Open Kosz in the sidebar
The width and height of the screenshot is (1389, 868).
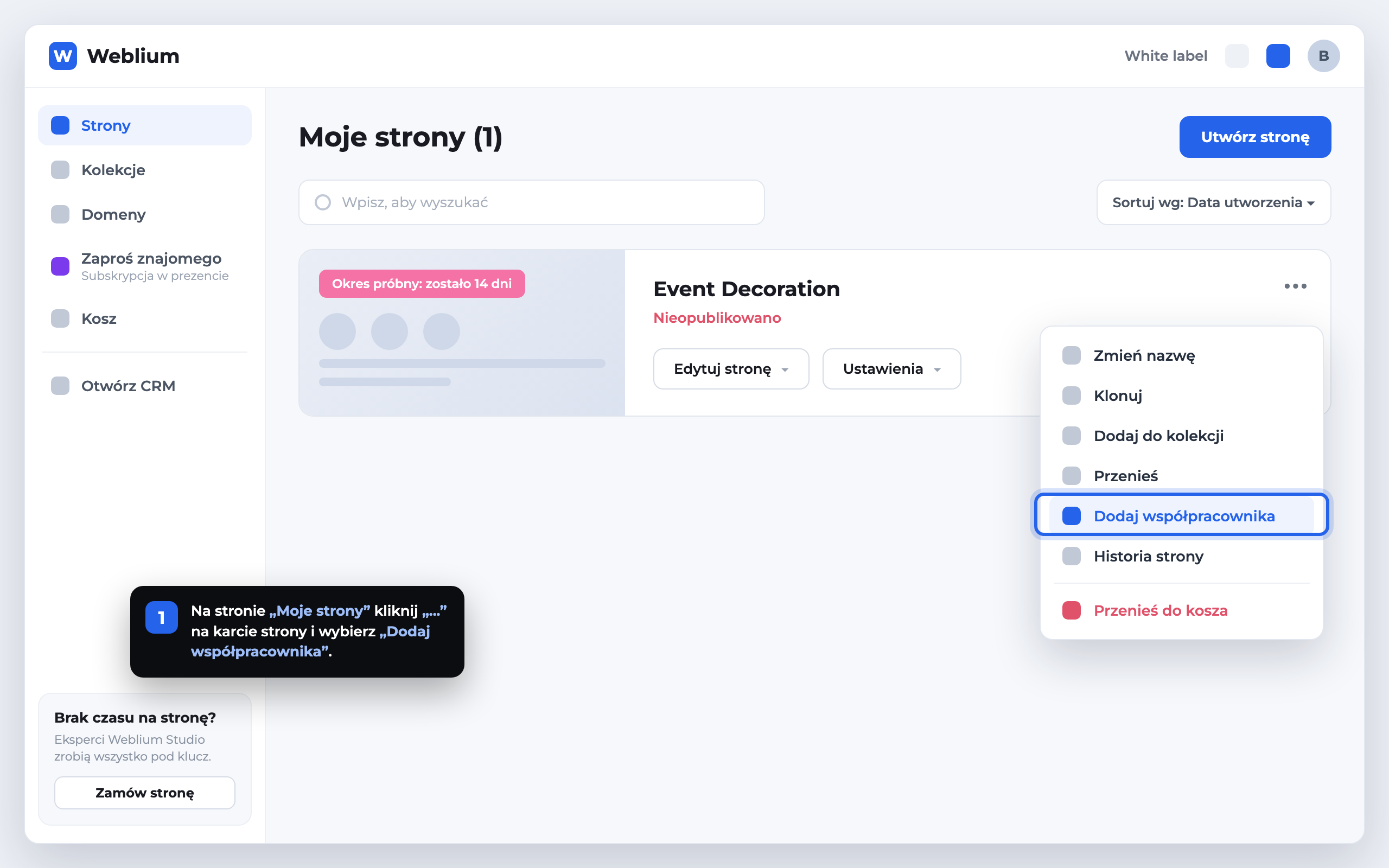click(x=145, y=318)
